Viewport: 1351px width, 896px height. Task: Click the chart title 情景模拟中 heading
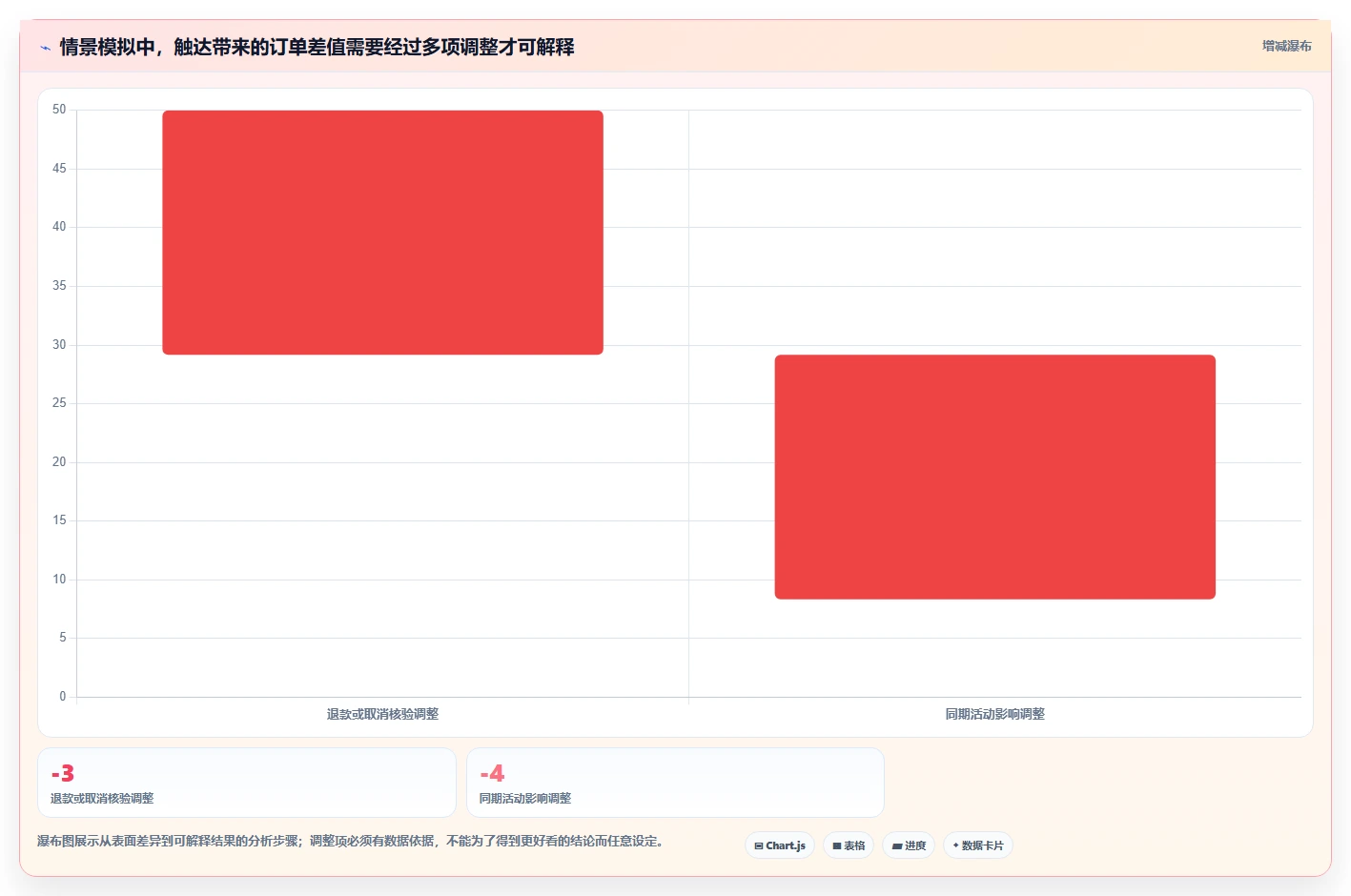317,47
